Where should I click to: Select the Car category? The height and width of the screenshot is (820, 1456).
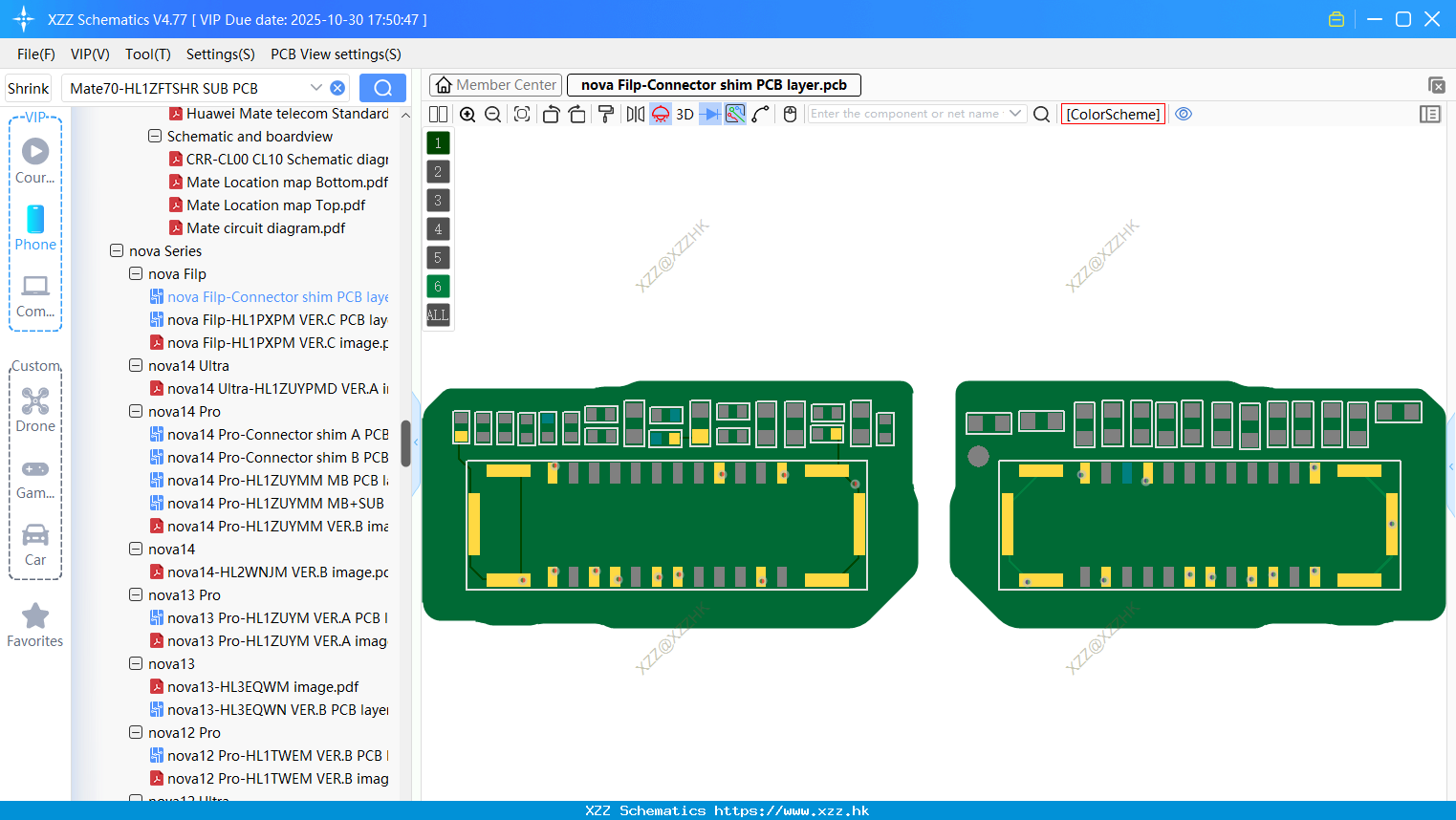click(35, 545)
